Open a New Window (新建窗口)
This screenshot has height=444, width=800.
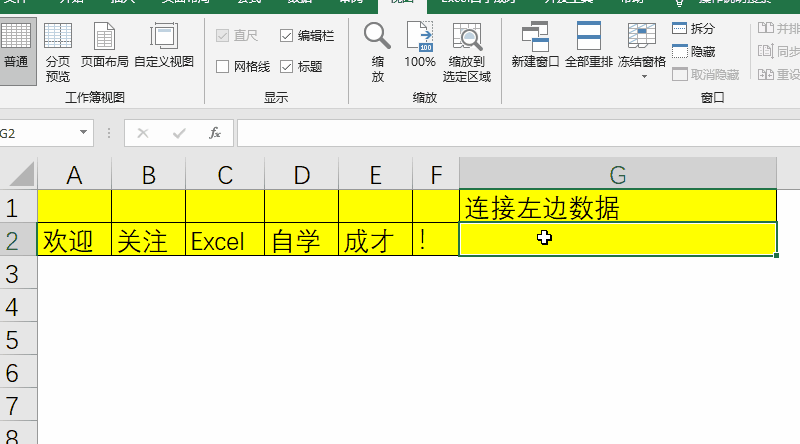(535, 46)
